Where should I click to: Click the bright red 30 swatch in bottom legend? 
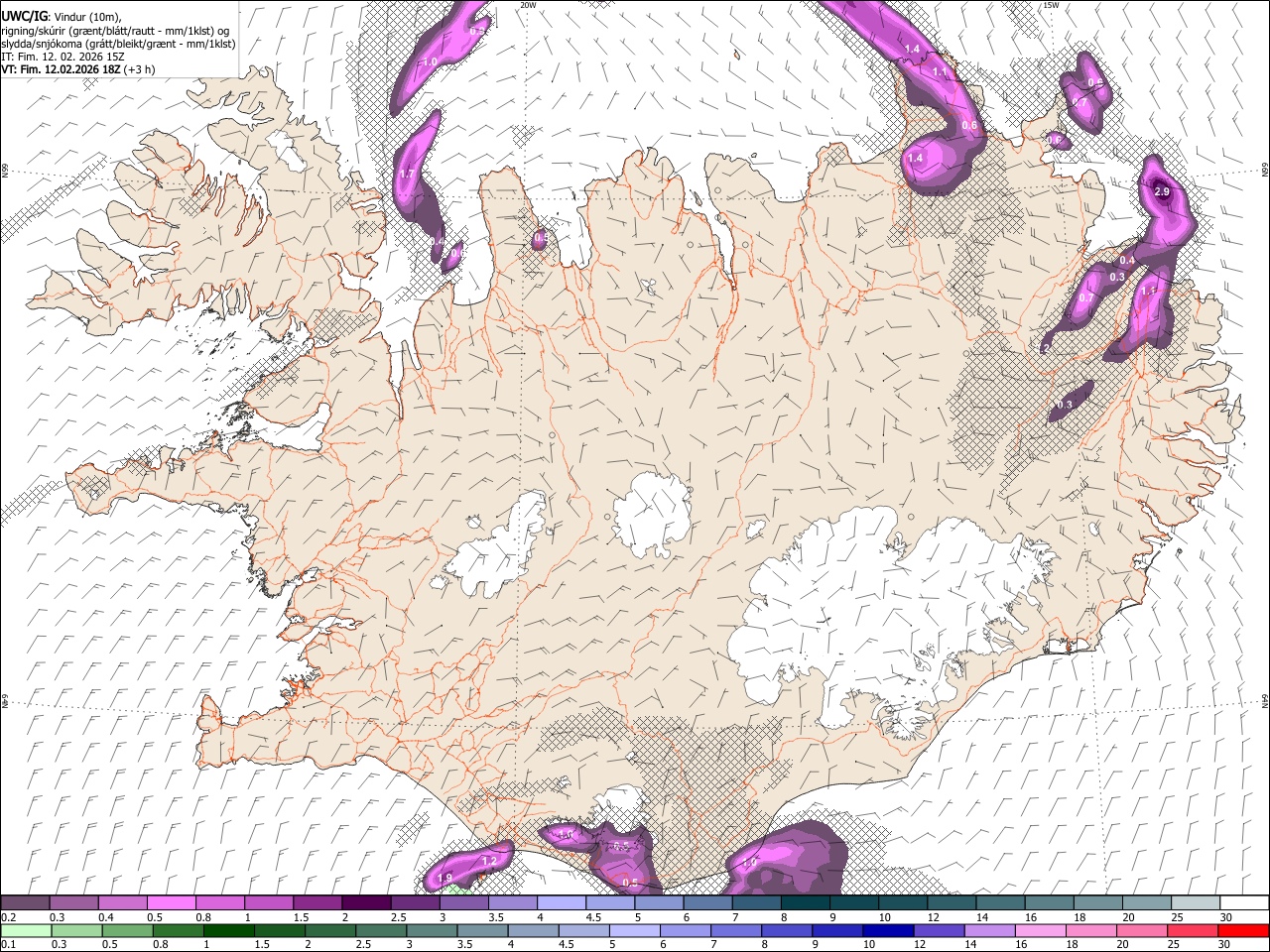pyautogui.click(x=1243, y=931)
